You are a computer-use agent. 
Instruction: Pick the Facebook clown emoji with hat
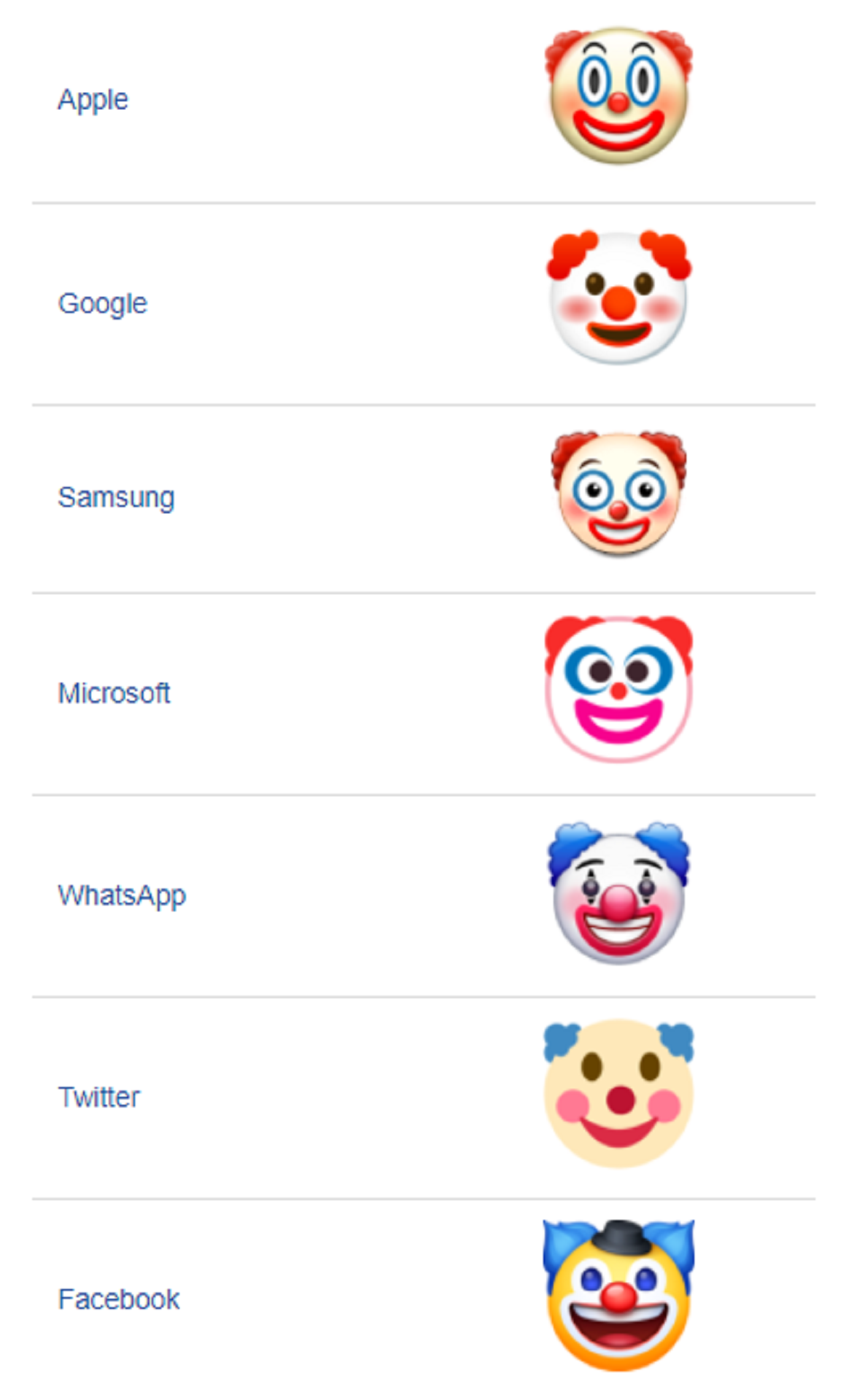tap(618, 1296)
